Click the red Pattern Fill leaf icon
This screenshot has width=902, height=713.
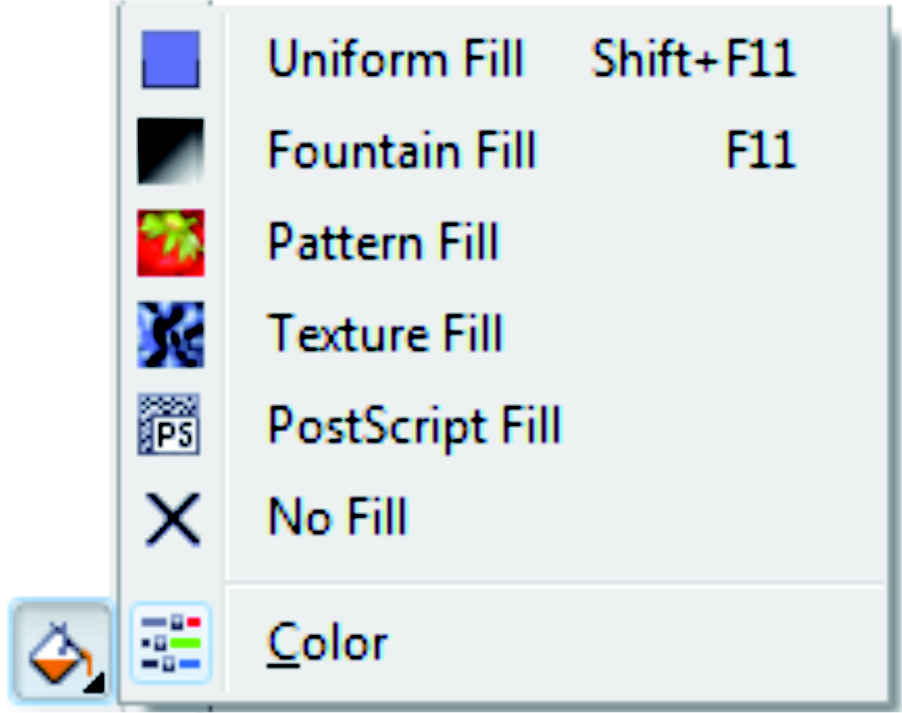pos(171,243)
